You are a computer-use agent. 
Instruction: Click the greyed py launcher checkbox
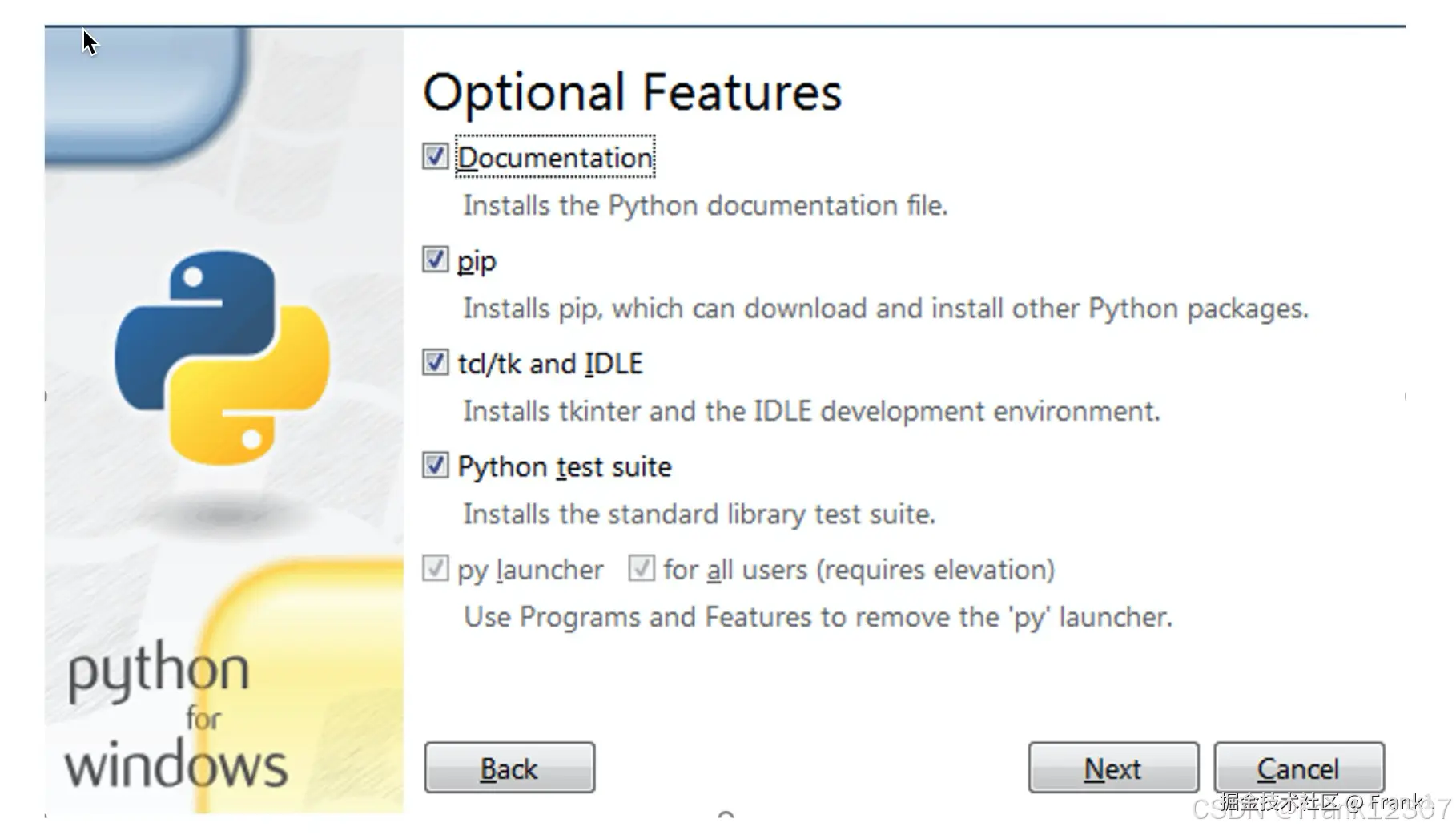click(x=435, y=569)
